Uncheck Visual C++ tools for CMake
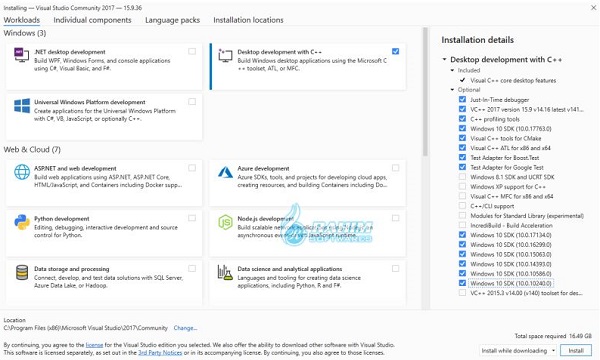Screen dimensions: 600x360 pos(462,138)
